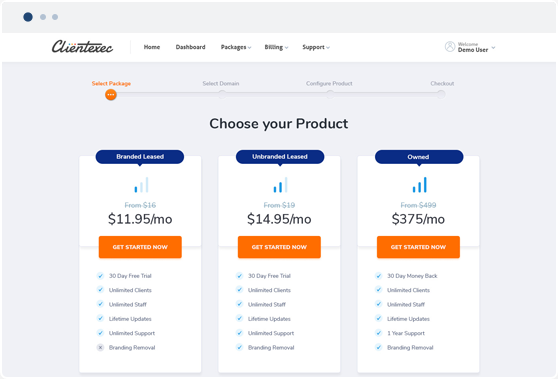
Task: Expand the Packages dropdown menu
Action: [x=236, y=47]
